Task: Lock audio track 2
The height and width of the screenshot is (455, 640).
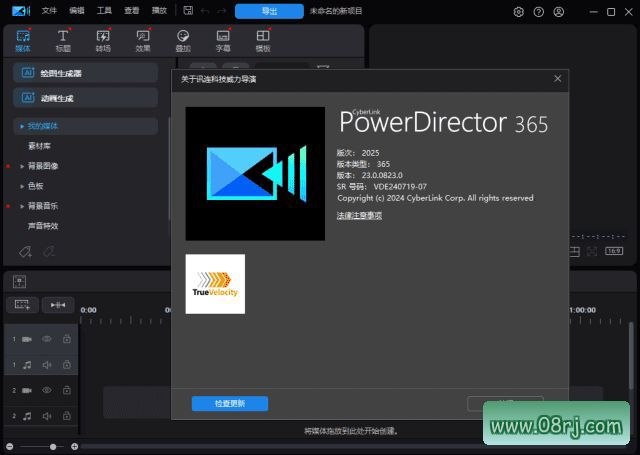Action: click(67, 416)
